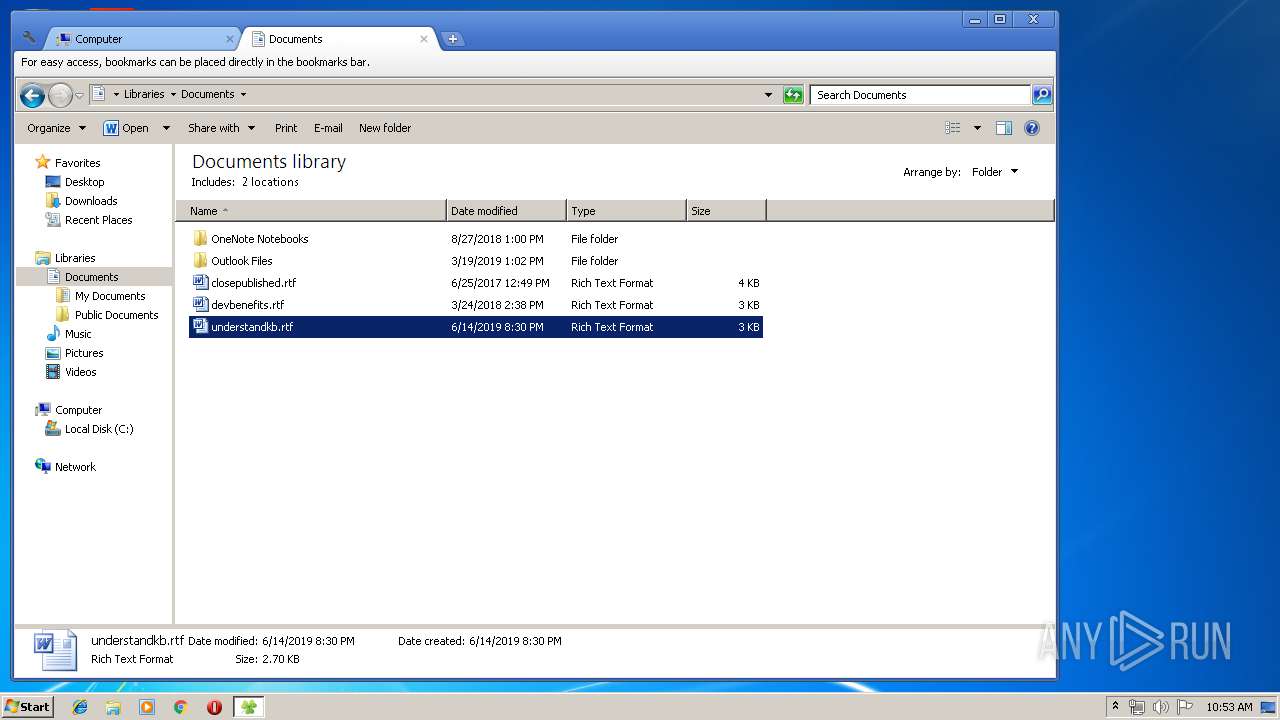The width and height of the screenshot is (1280, 720).
Task: Toggle the preview pane icon
Action: pos(1004,128)
